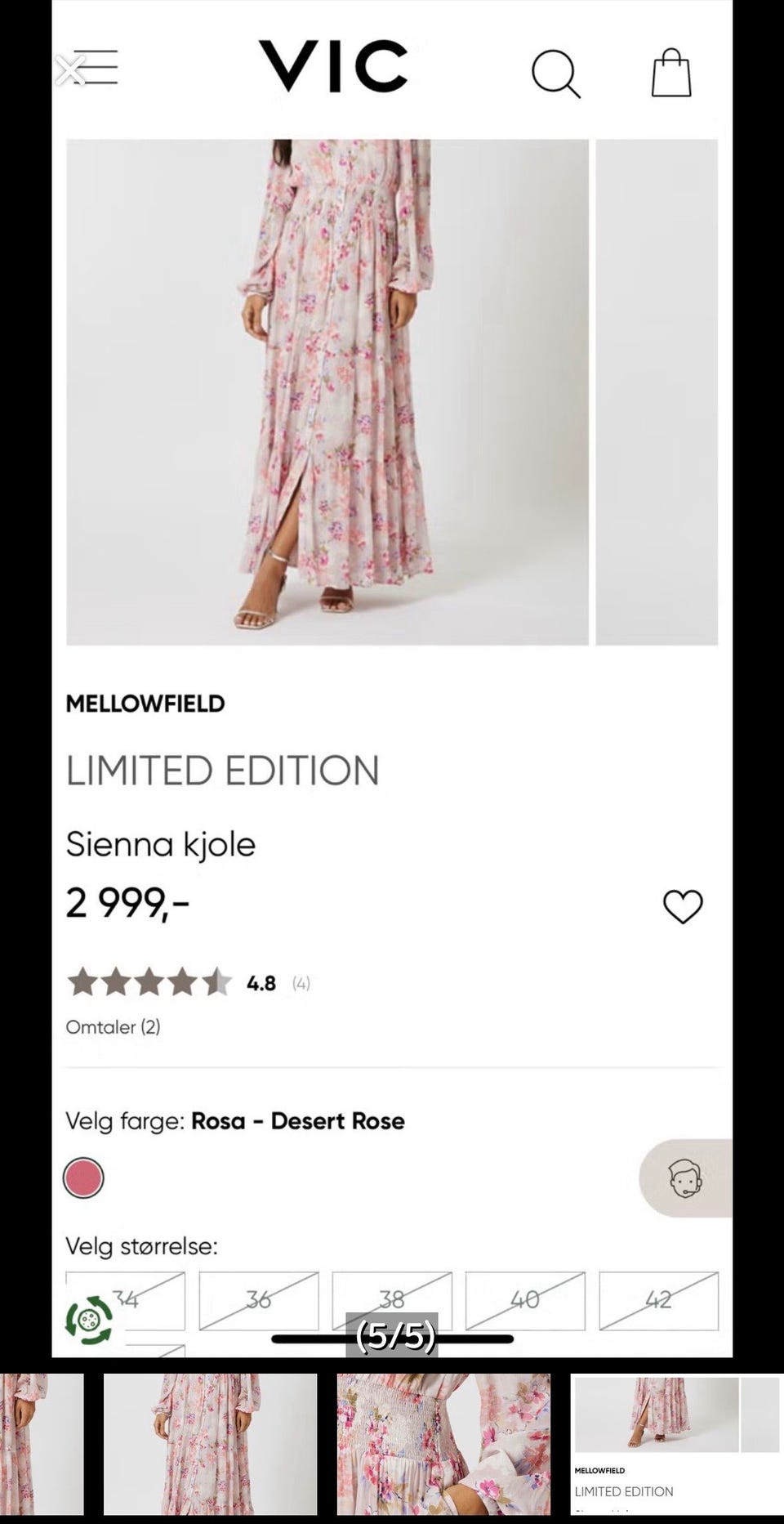The width and height of the screenshot is (784, 1524).
Task: Select the Desert Rose color swatch
Action: [x=83, y=1178]
